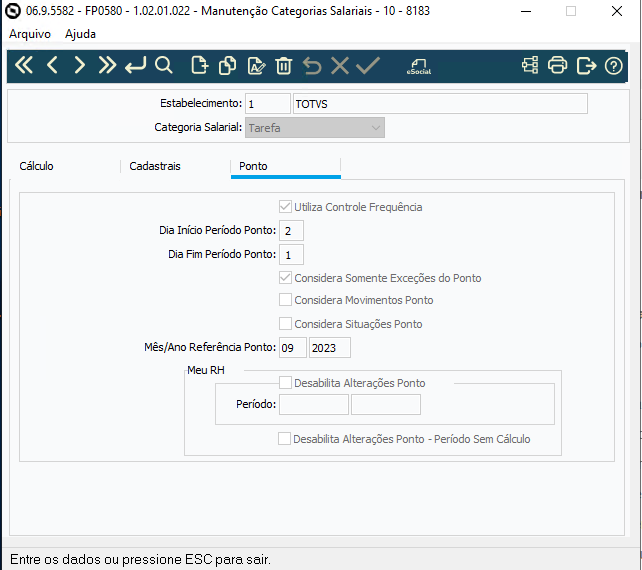Open help question mark icon

point(613,66)
